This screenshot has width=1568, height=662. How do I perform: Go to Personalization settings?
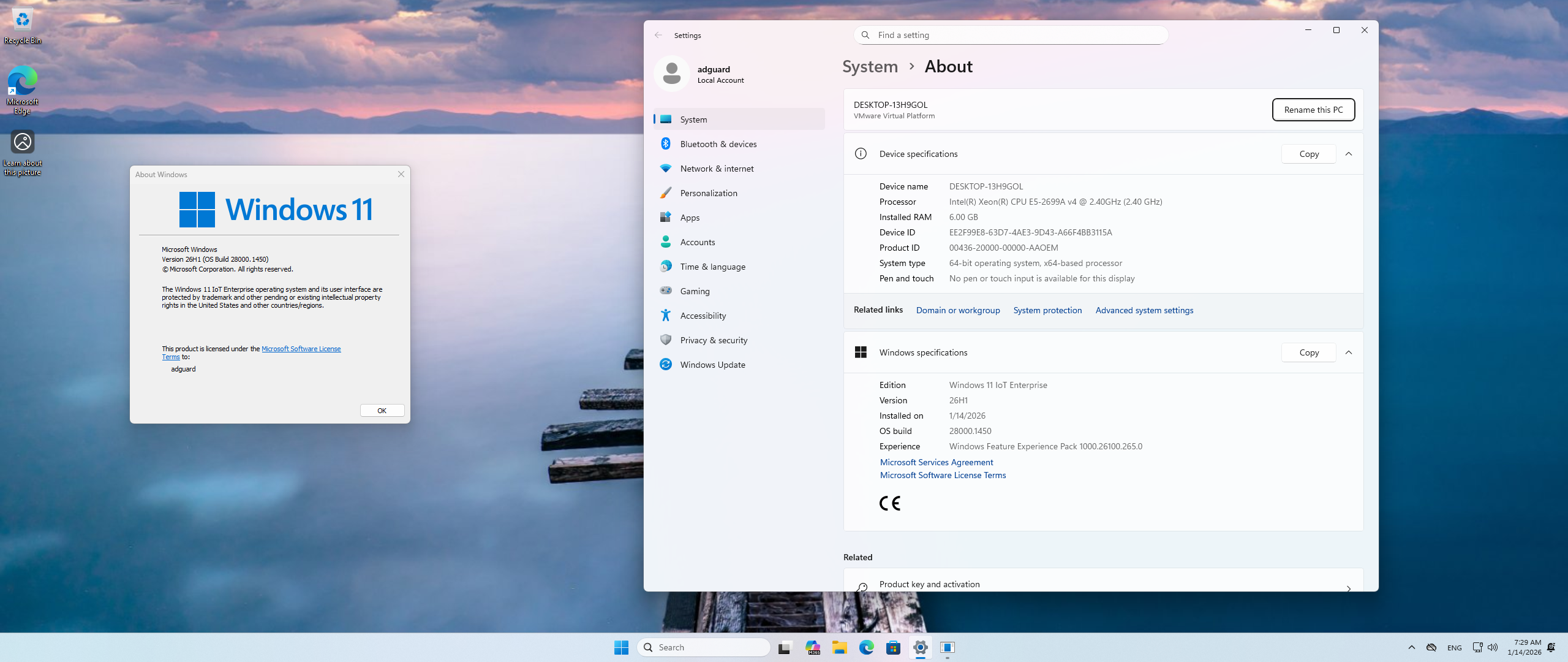coord(708,193)
